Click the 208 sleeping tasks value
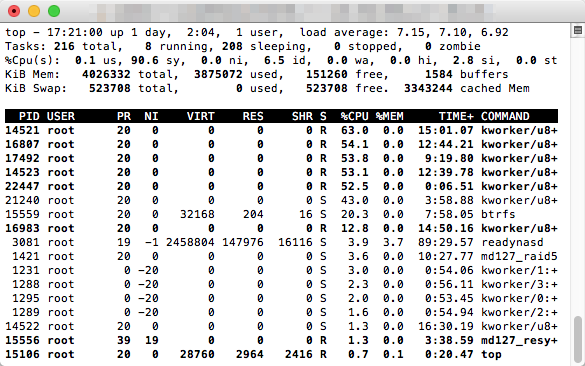 (x=232, y=47)
